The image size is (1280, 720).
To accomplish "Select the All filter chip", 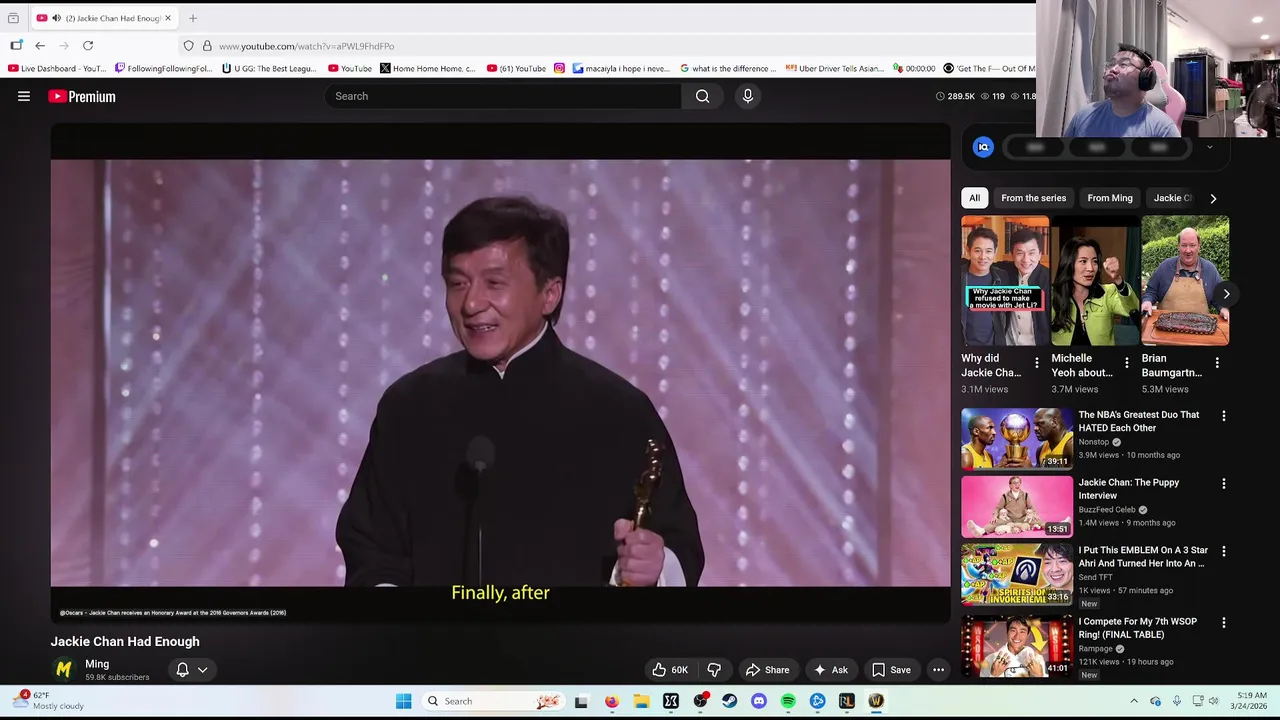I will (974, 198).
